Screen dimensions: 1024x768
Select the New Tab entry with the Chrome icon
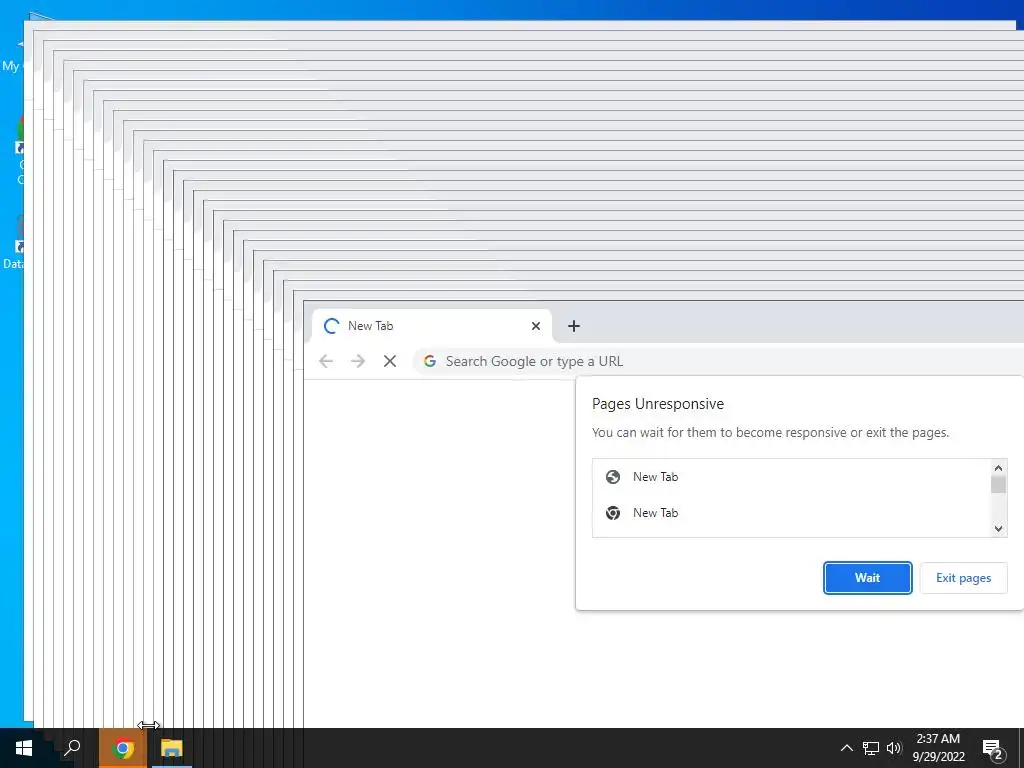tap(791, 513)
